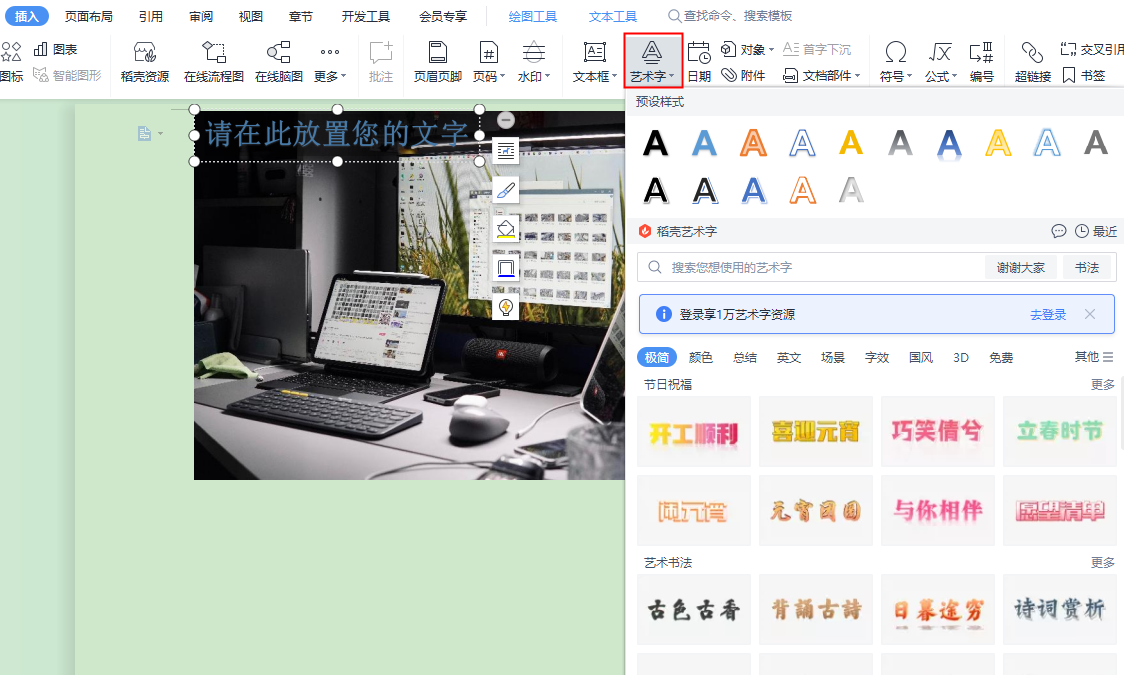Click the document outline icon in margin

pyautogui.click(x=145, y=133)
